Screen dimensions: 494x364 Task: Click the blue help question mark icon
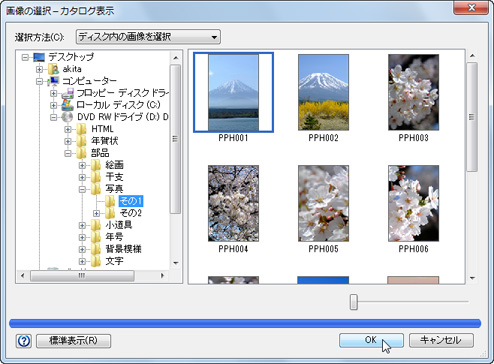[x=24, y=341]
